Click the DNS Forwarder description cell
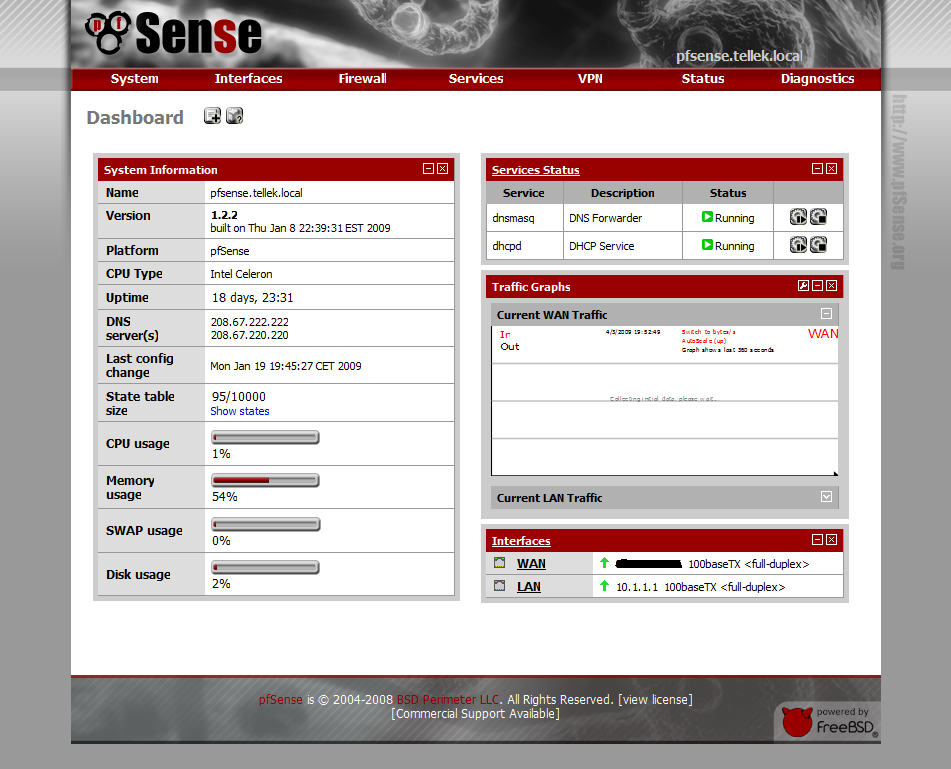951x769 pixels. [x=623, y=218]
